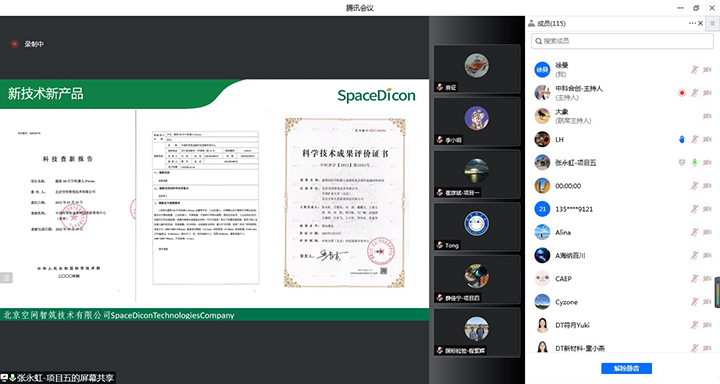
Task: Click the layout icon beside the members panel
Action: coord(713,23)
